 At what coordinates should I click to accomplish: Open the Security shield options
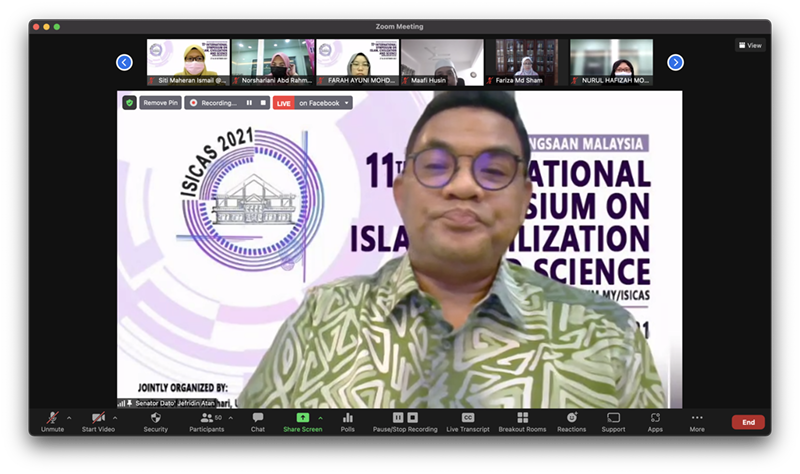(x=155, y=419)
